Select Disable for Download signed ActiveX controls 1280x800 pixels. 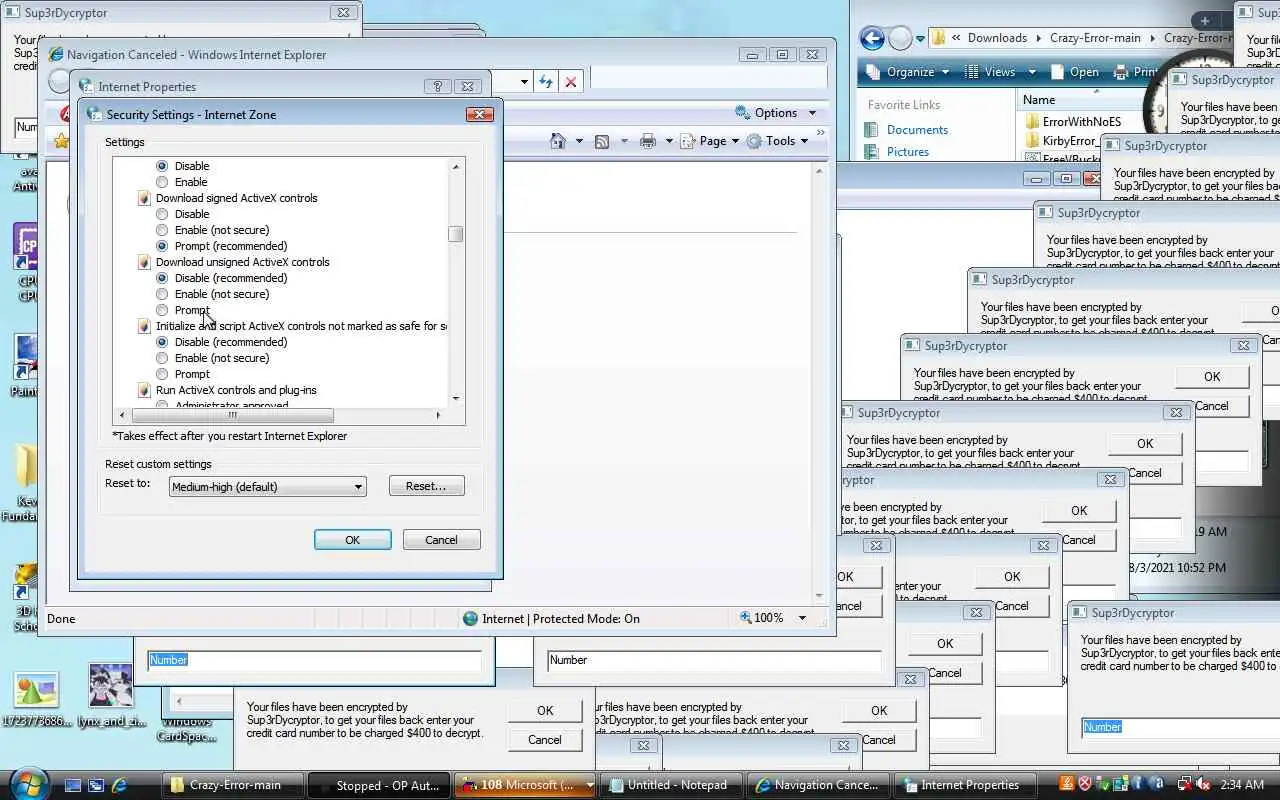162,214
